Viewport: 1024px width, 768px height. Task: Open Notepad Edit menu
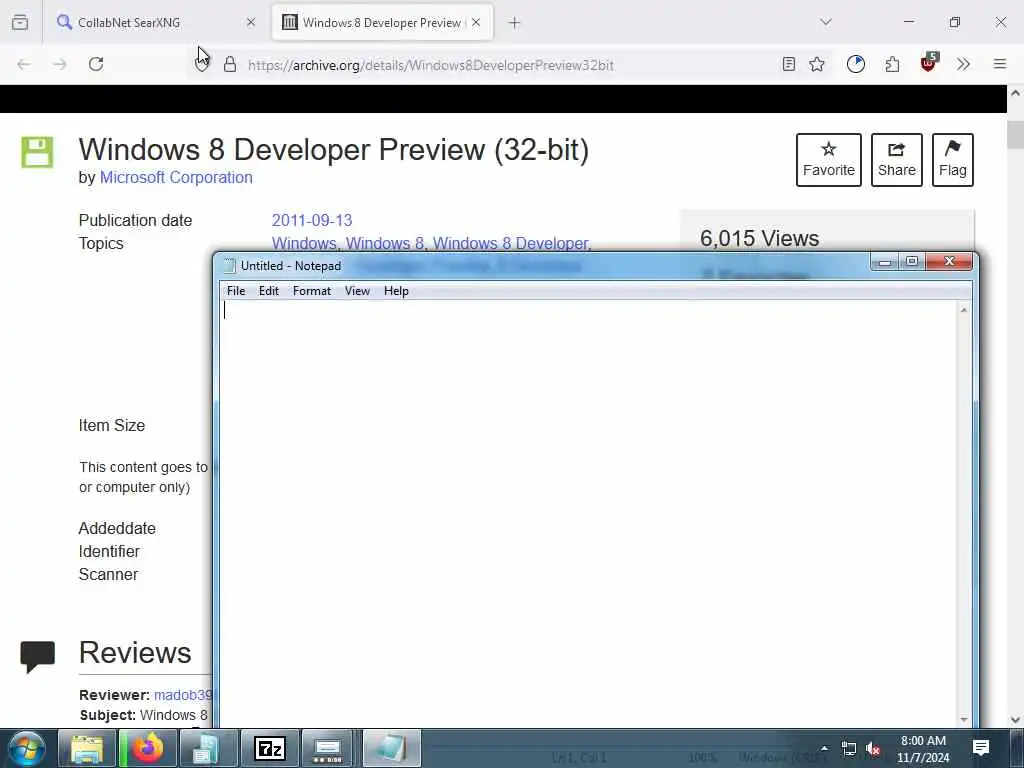pyautogui.click(x=268, y=291)
